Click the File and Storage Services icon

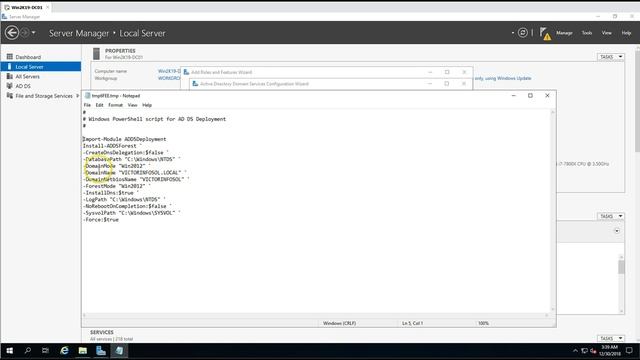click(9, 96)
